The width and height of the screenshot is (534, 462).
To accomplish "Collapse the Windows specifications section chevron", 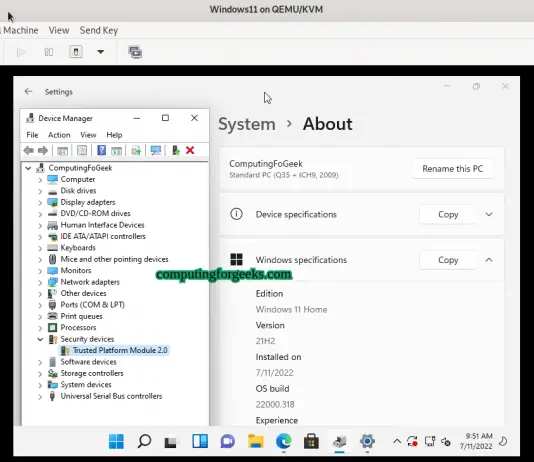I will click(489, 260).
